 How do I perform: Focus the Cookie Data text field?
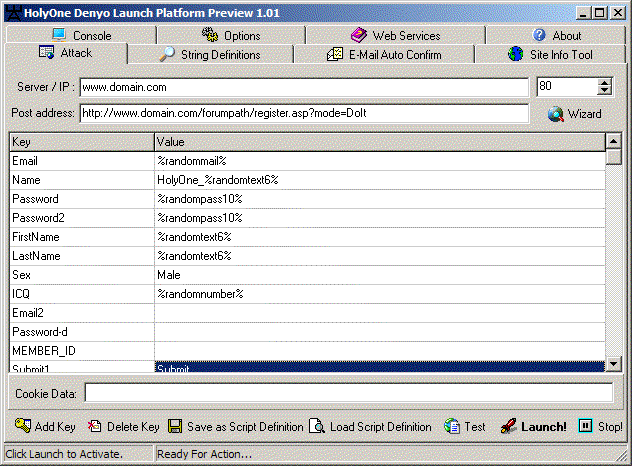coord(348,393)
